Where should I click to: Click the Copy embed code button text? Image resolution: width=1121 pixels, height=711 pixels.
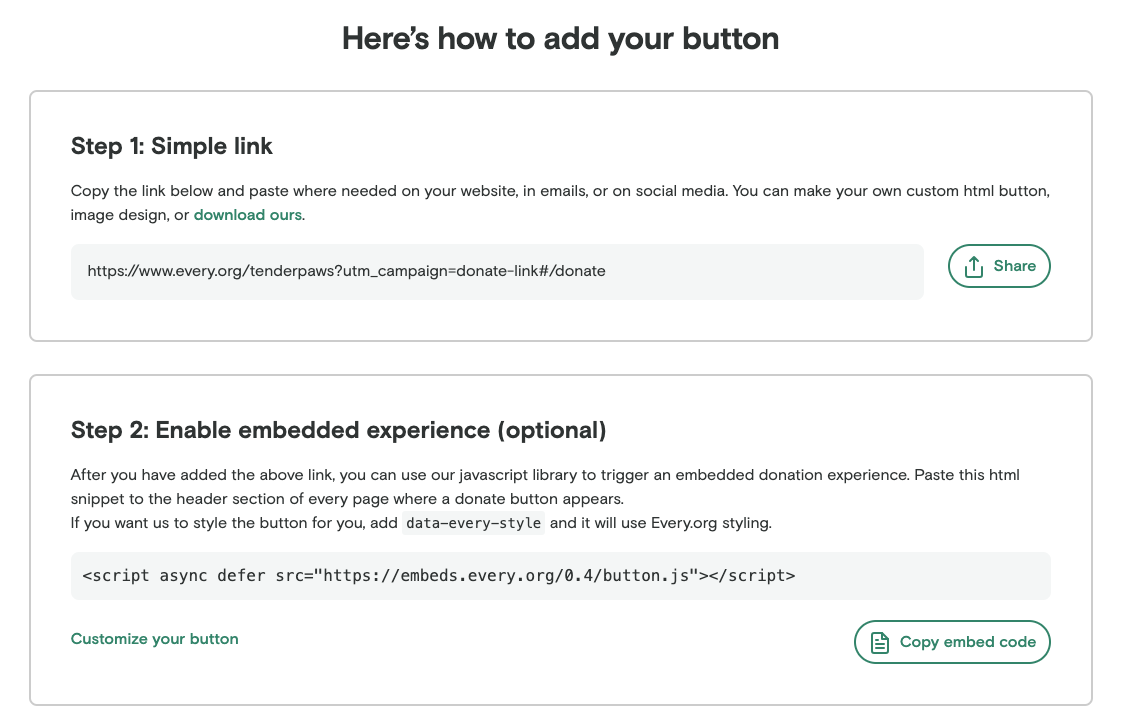(967, 642)
